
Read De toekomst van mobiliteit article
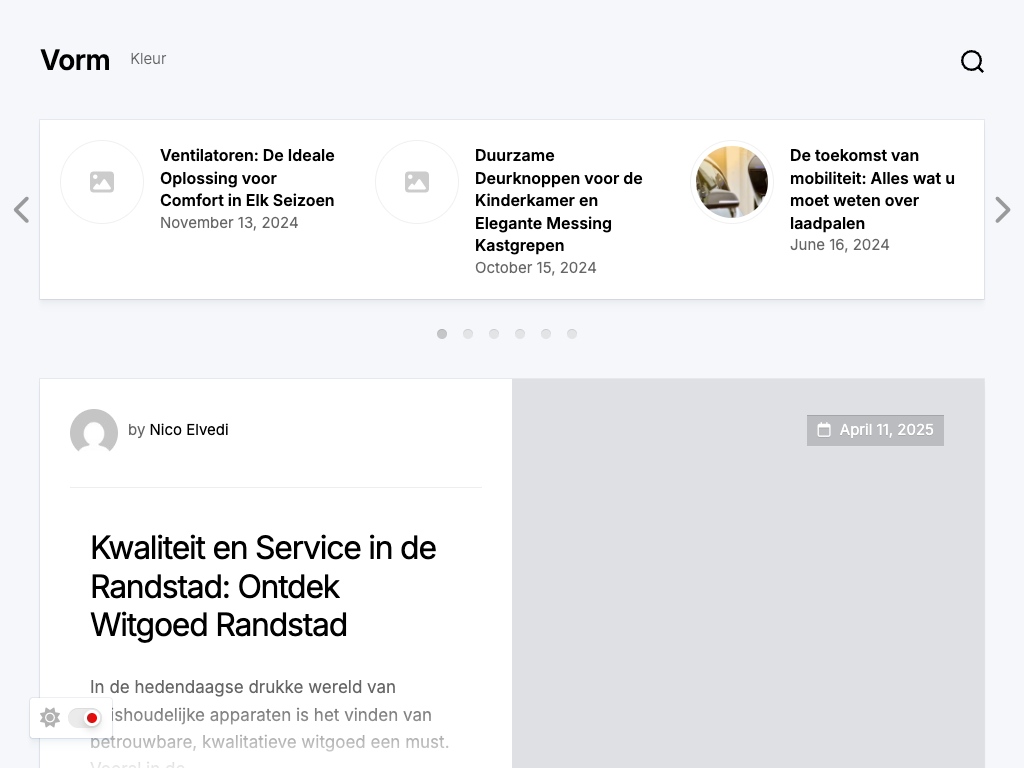tap(872, 189)
